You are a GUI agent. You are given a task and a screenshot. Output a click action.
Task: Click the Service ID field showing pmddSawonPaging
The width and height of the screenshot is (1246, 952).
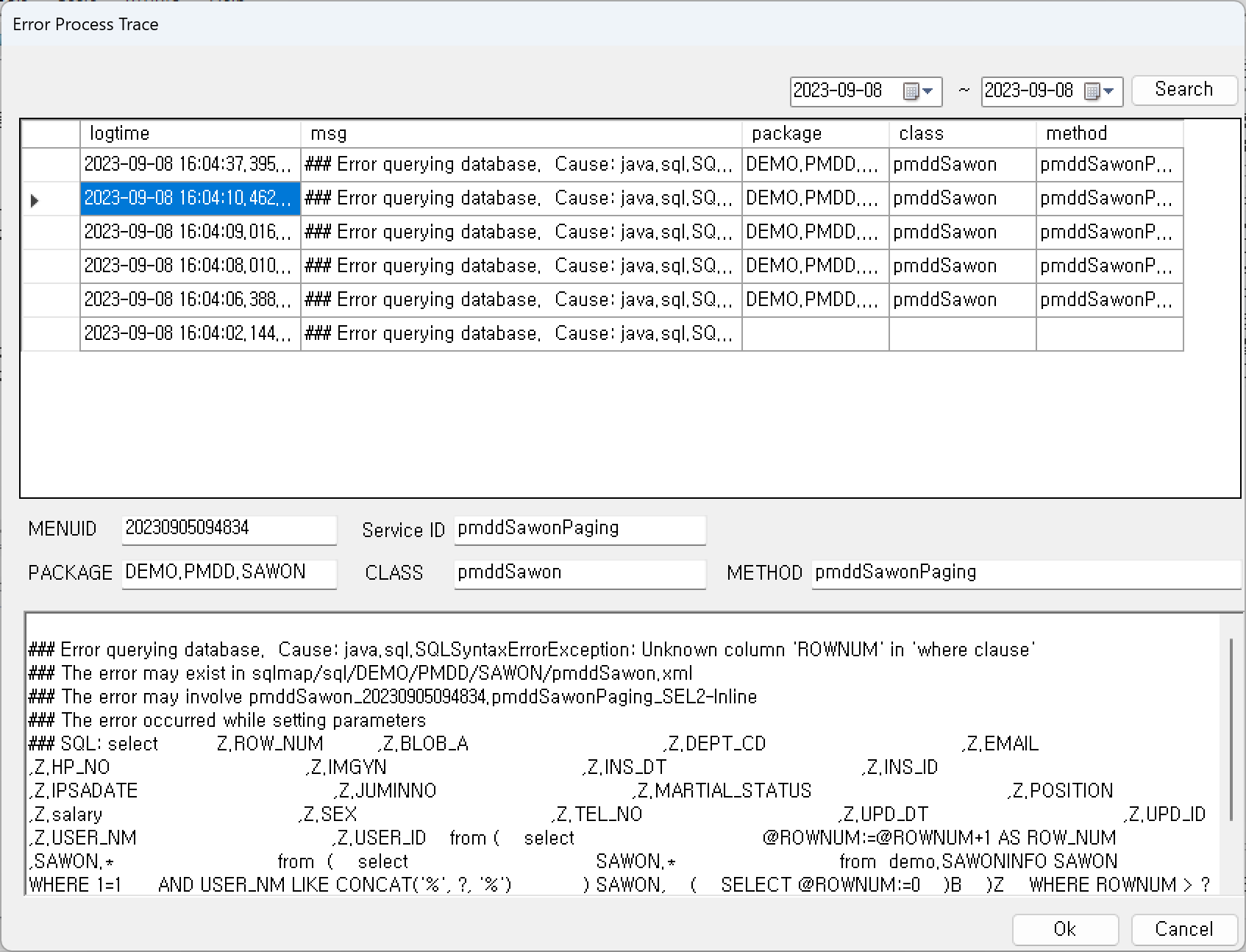(x=579, y=529)
